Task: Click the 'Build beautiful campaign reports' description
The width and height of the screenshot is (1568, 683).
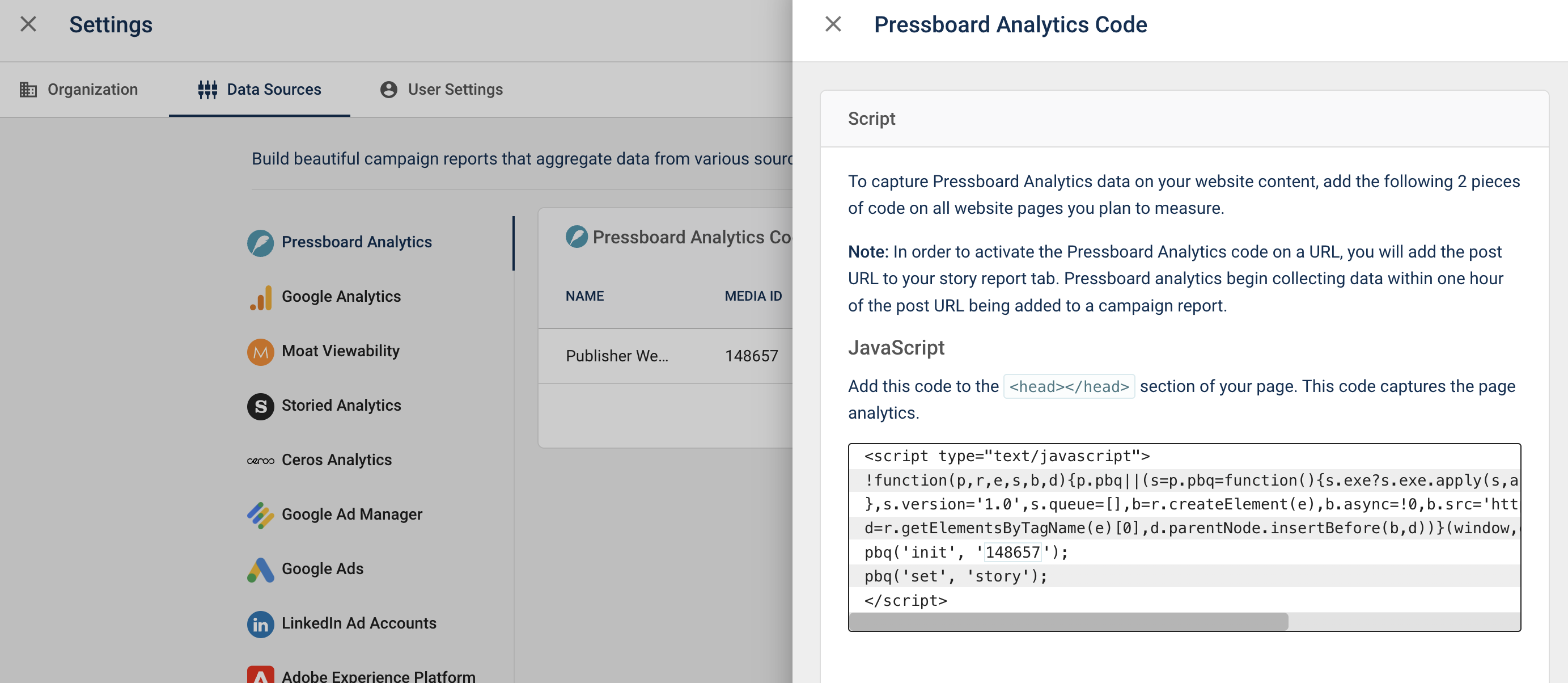Action: (x=522, y=158)
